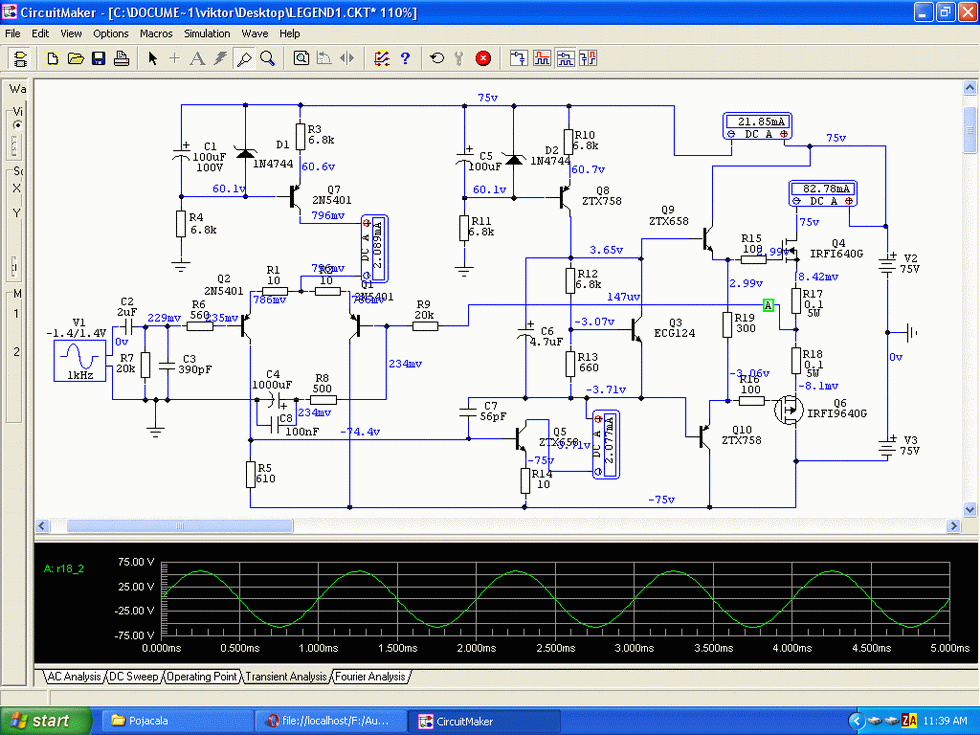Mirror selected part icon

click(x=347, y=59)
